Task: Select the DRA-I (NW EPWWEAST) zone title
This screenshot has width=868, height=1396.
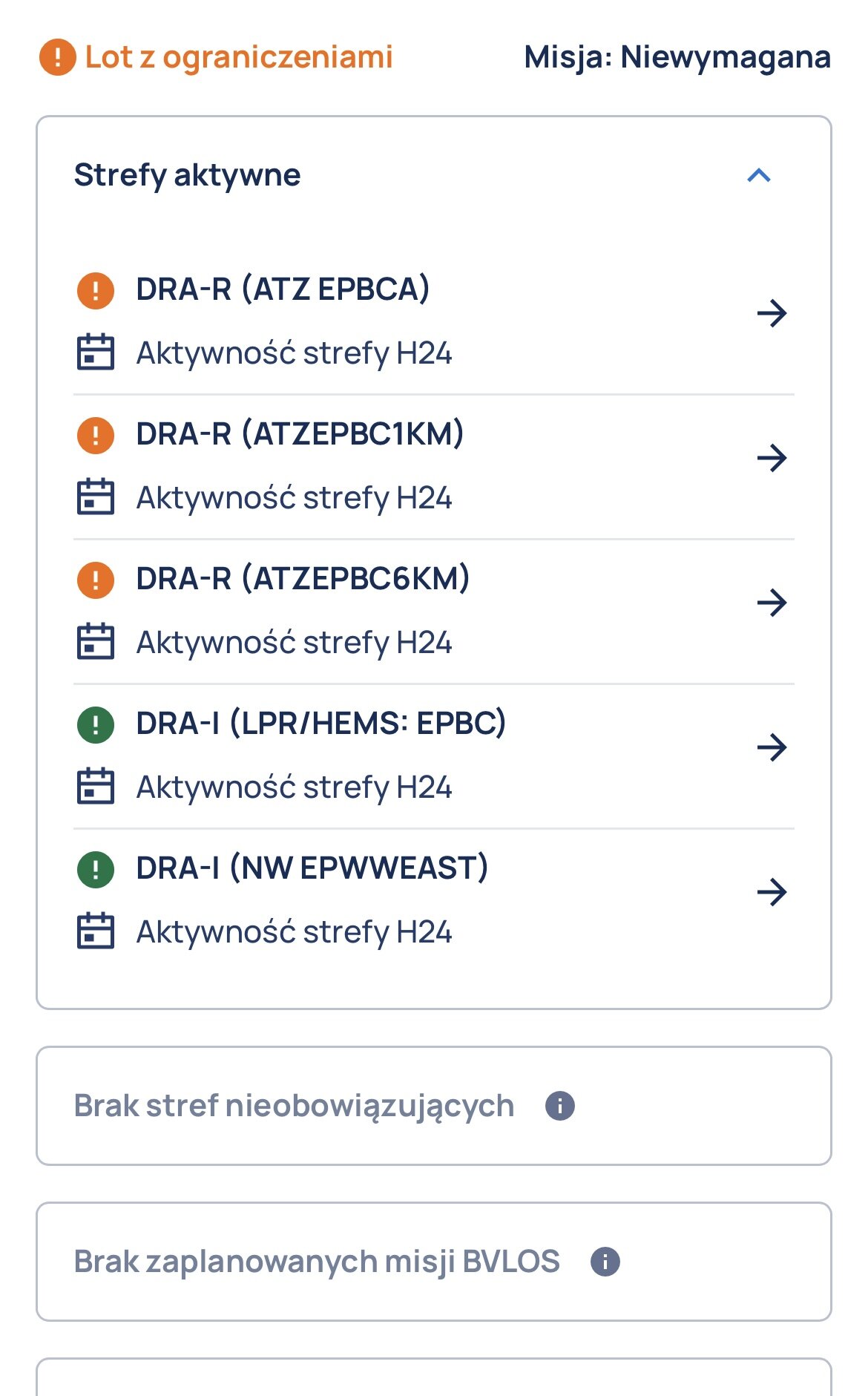Action: (312, 868)
